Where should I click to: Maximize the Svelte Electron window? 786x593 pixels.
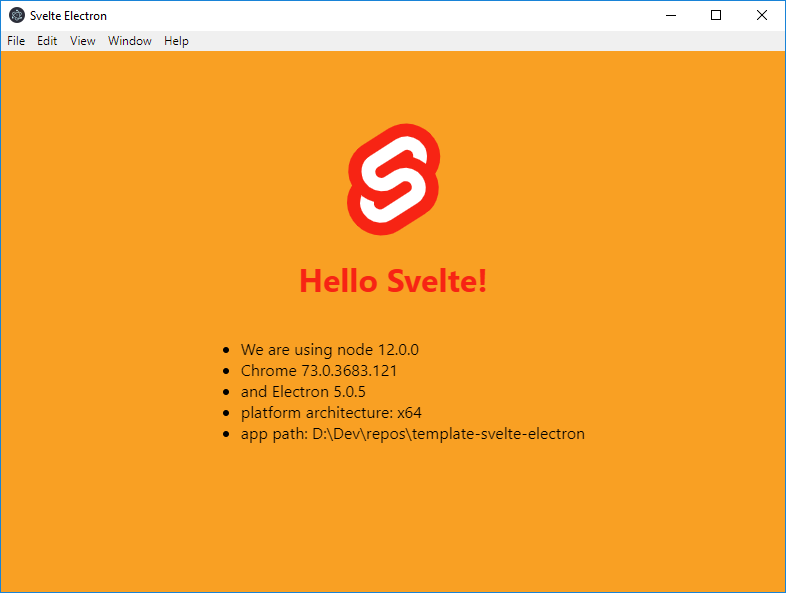716,16
